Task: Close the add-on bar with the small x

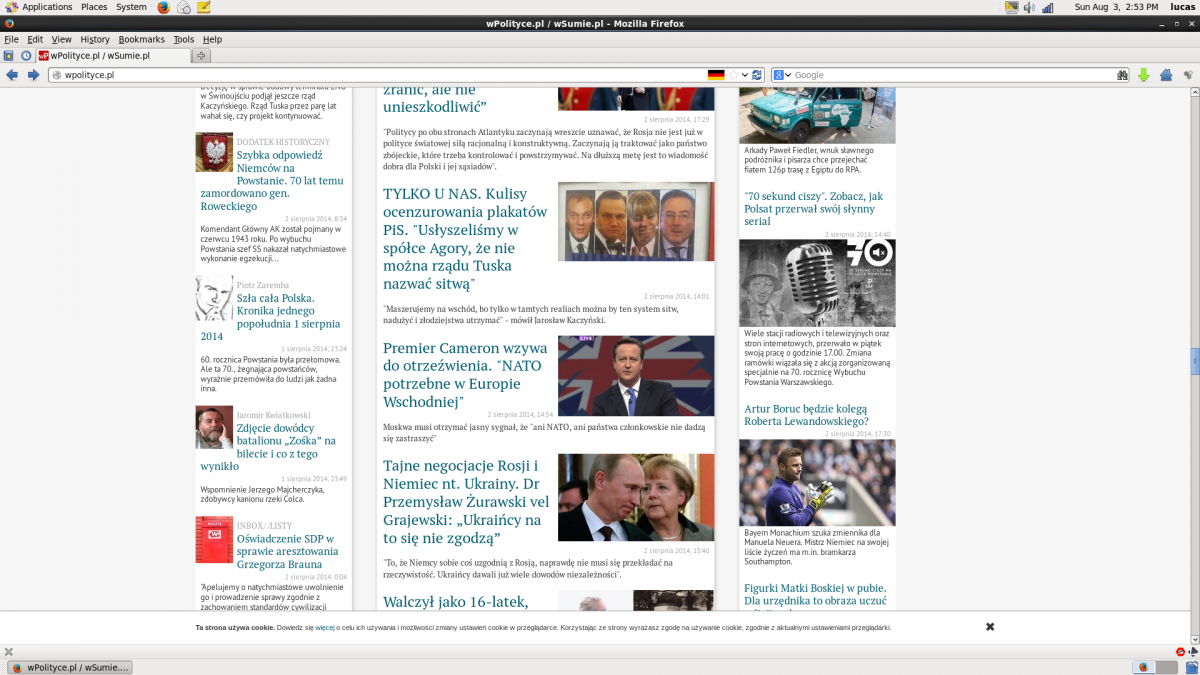Action: click(9, 652)
